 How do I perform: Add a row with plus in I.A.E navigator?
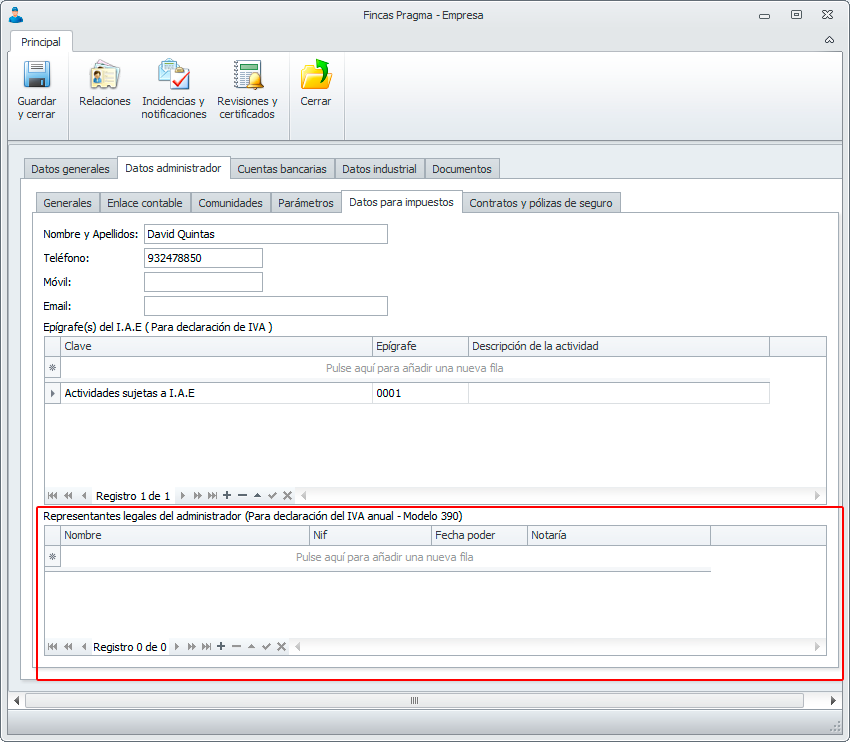point(227,496)
